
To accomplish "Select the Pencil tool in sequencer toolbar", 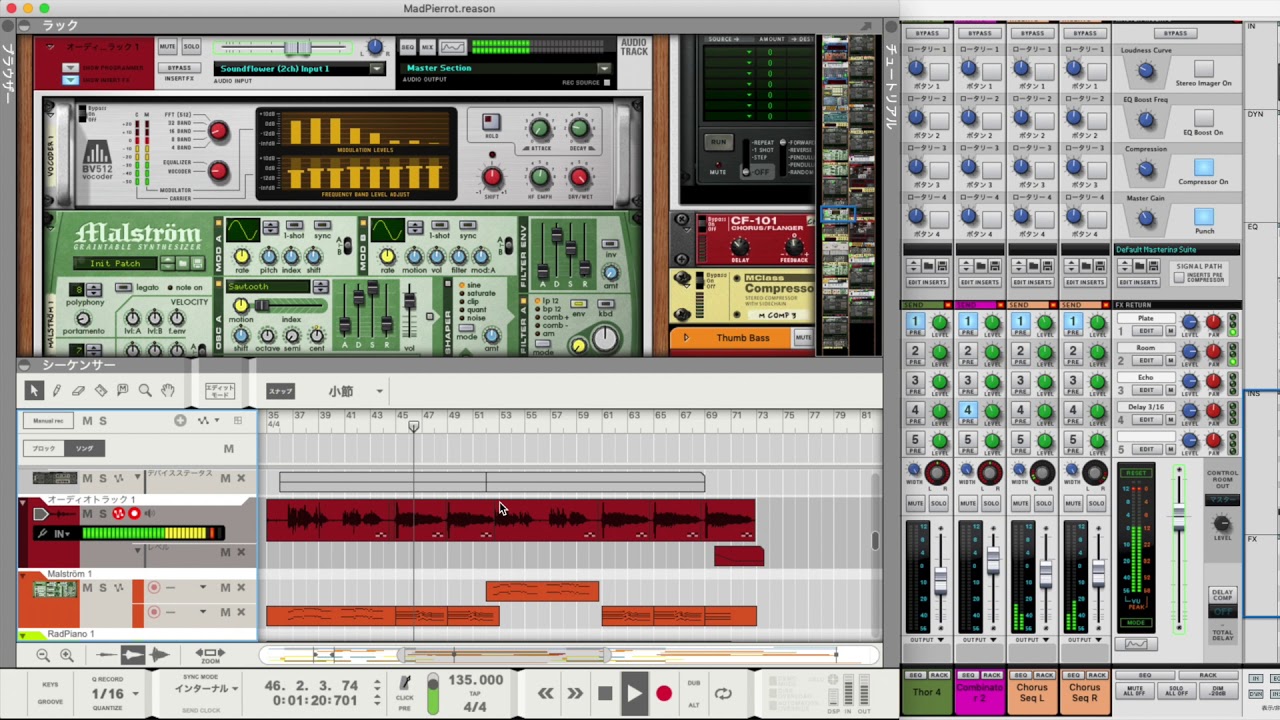I will pyautogui.click(x=56, y=391).
